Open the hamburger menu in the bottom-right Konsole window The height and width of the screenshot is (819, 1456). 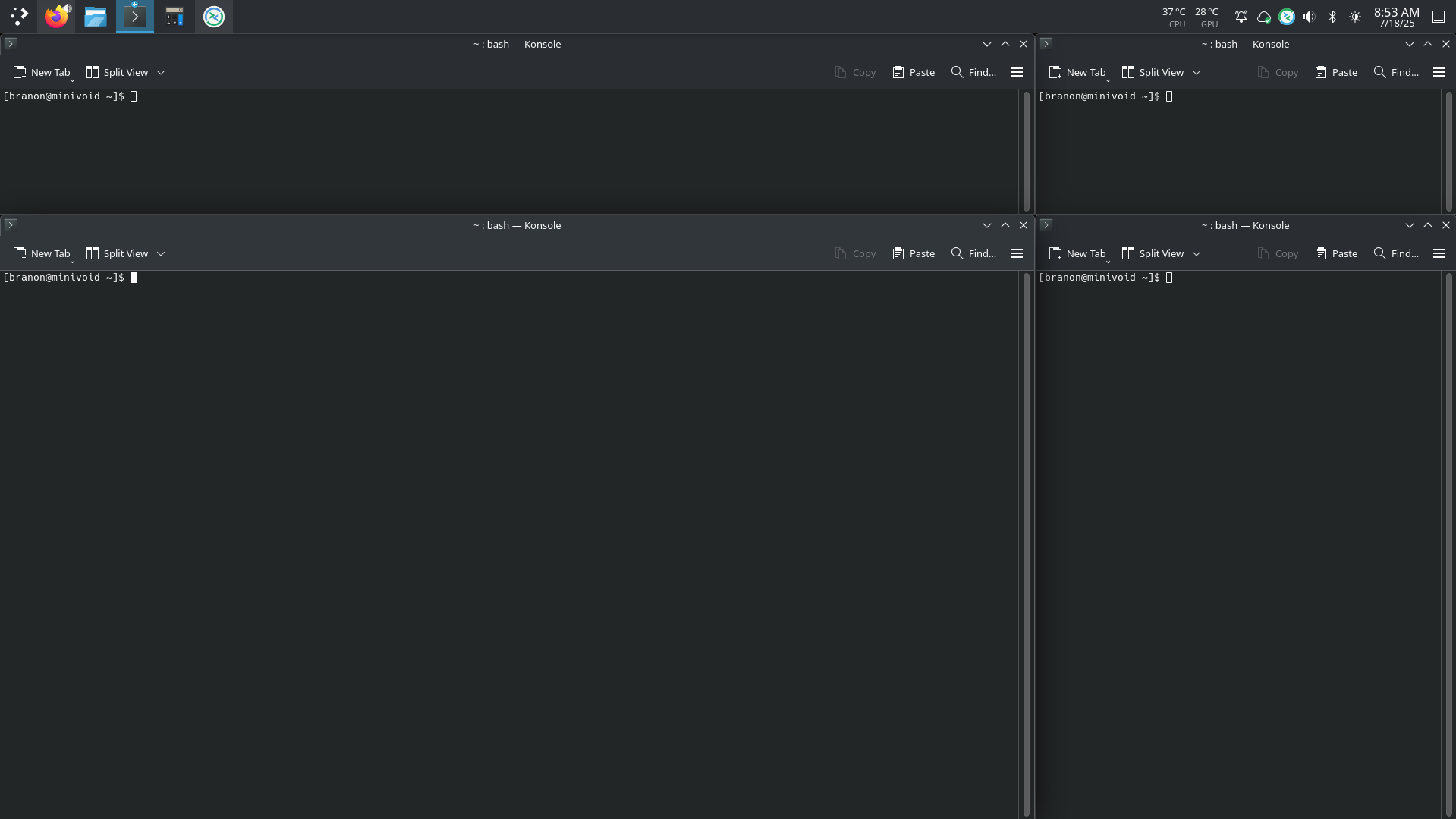point(1439,253)
